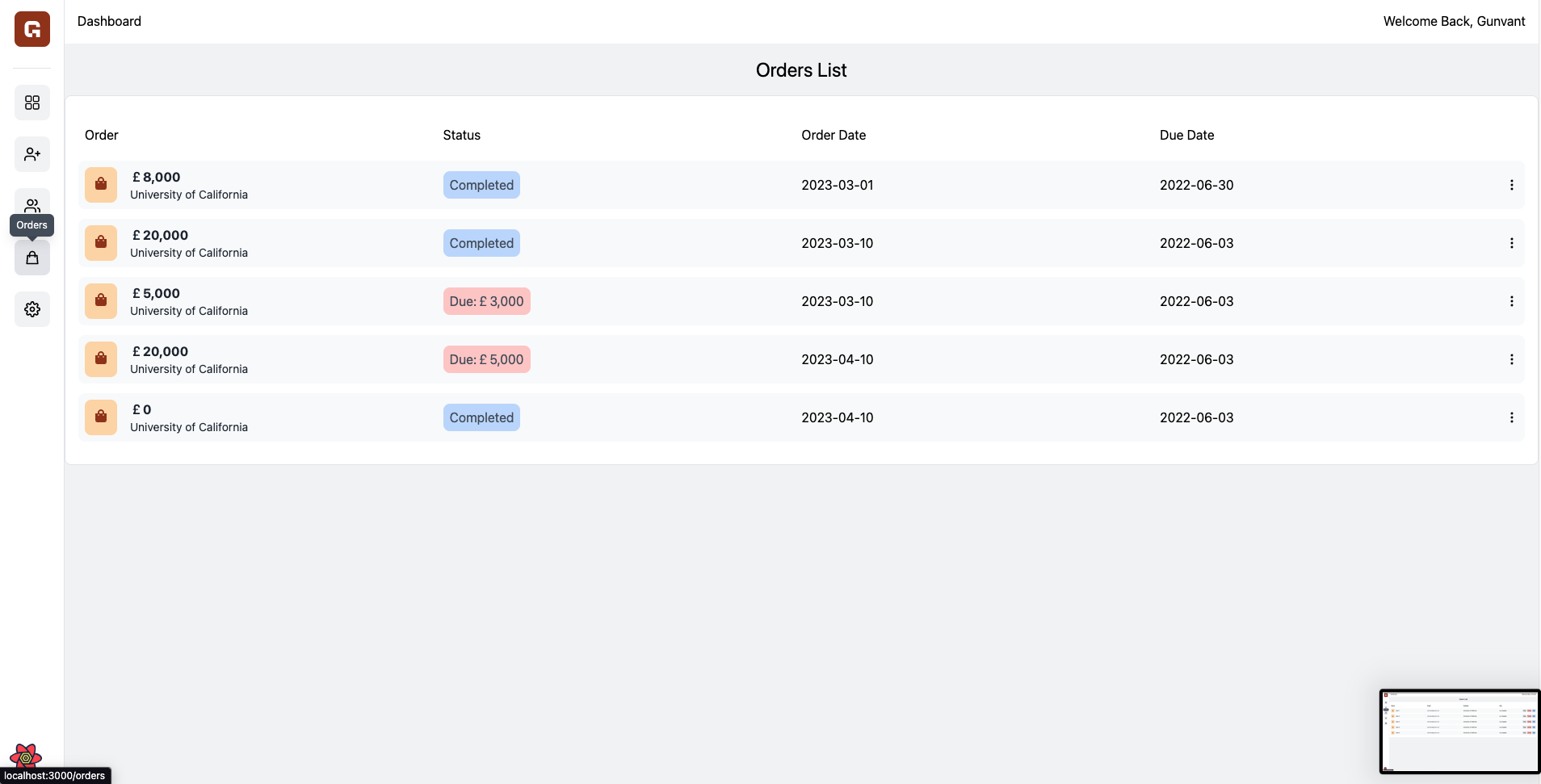Image resolution: width=1541 pixels, height=784 pixels.
Task: Open the three-dot menu for the Due £5,000 order
Action: [x=1512, y=359]
